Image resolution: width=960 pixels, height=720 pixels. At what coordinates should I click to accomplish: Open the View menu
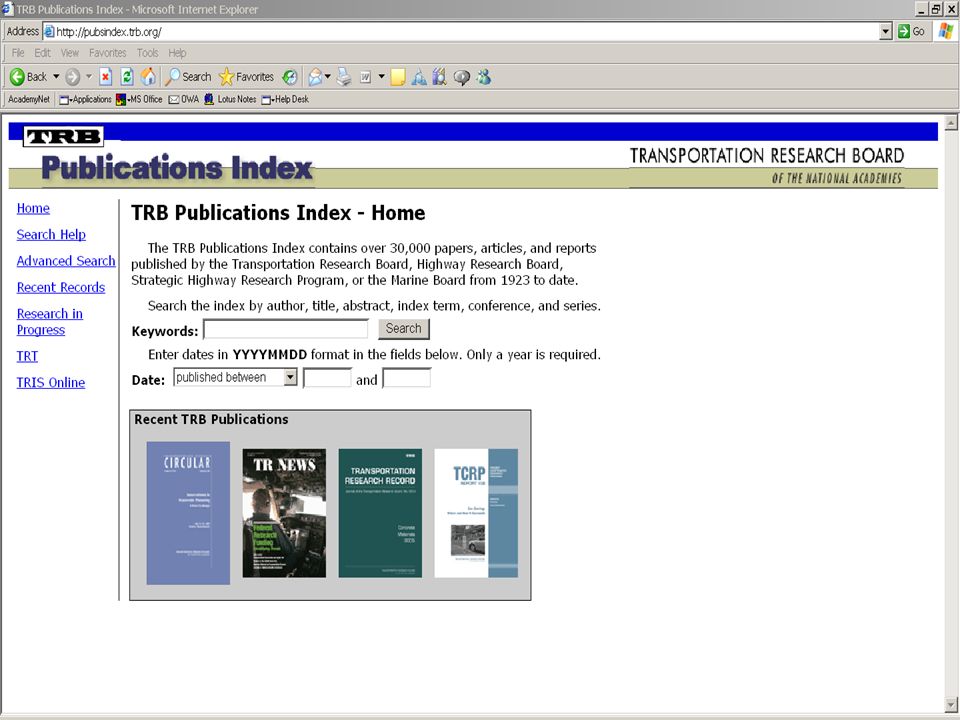pos(70,53)
